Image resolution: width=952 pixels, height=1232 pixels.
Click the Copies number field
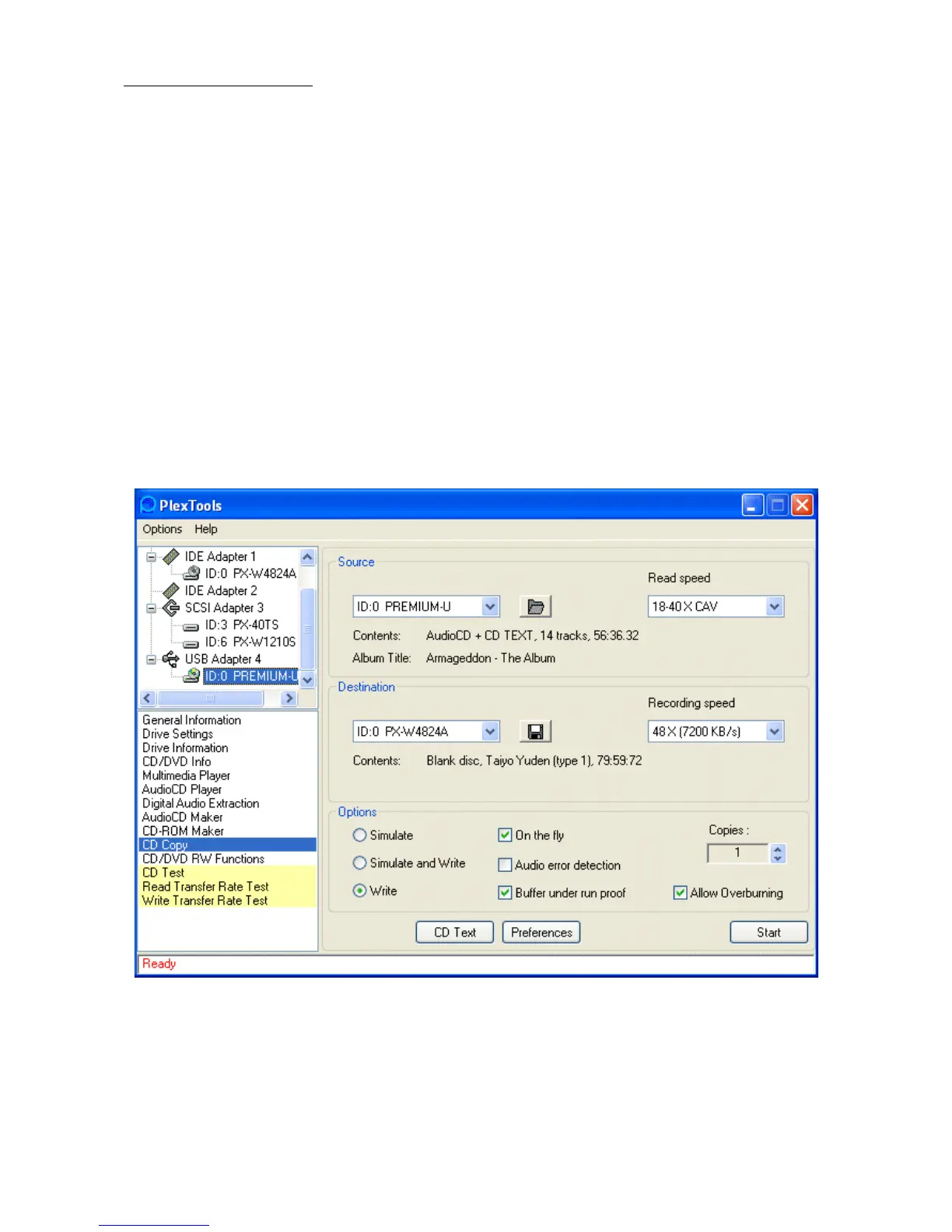(x=738, y=853)
